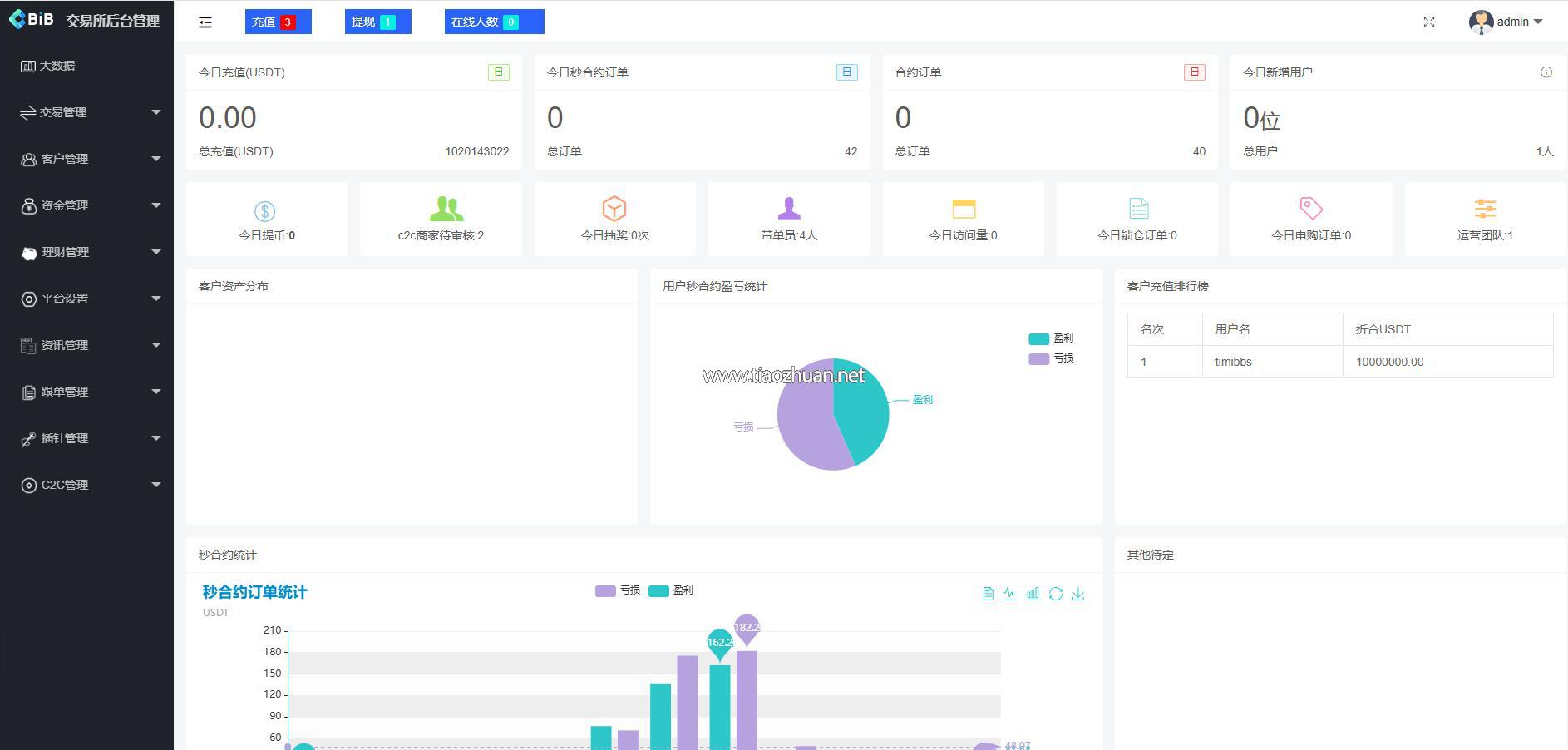This screenshot has height=750, width=1568.
Task: Click the green 日 badge on 今日充值 card
Action: coord(499,72)
